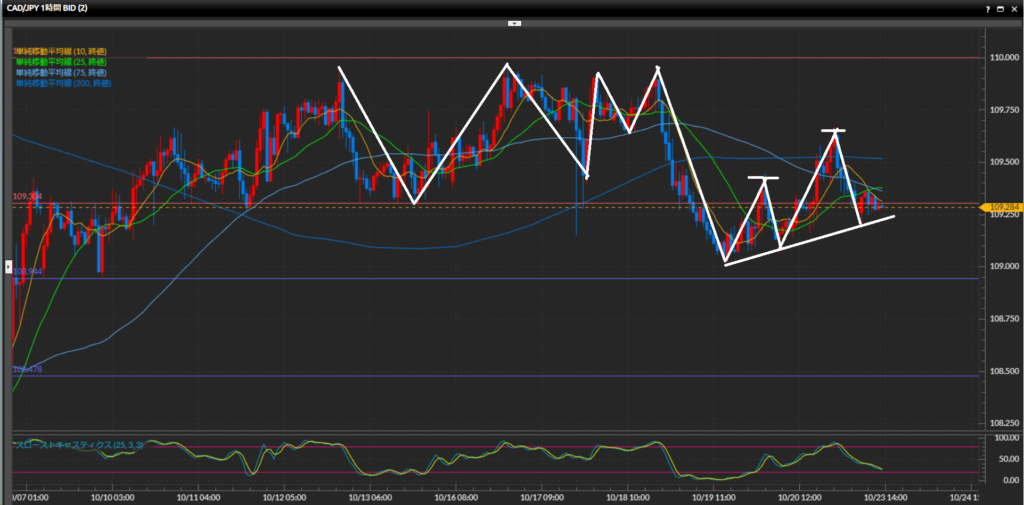The image size is (1024, 505).
Task: Select the horizontal line labeled 108.944
Action: [x=500, y=279]
